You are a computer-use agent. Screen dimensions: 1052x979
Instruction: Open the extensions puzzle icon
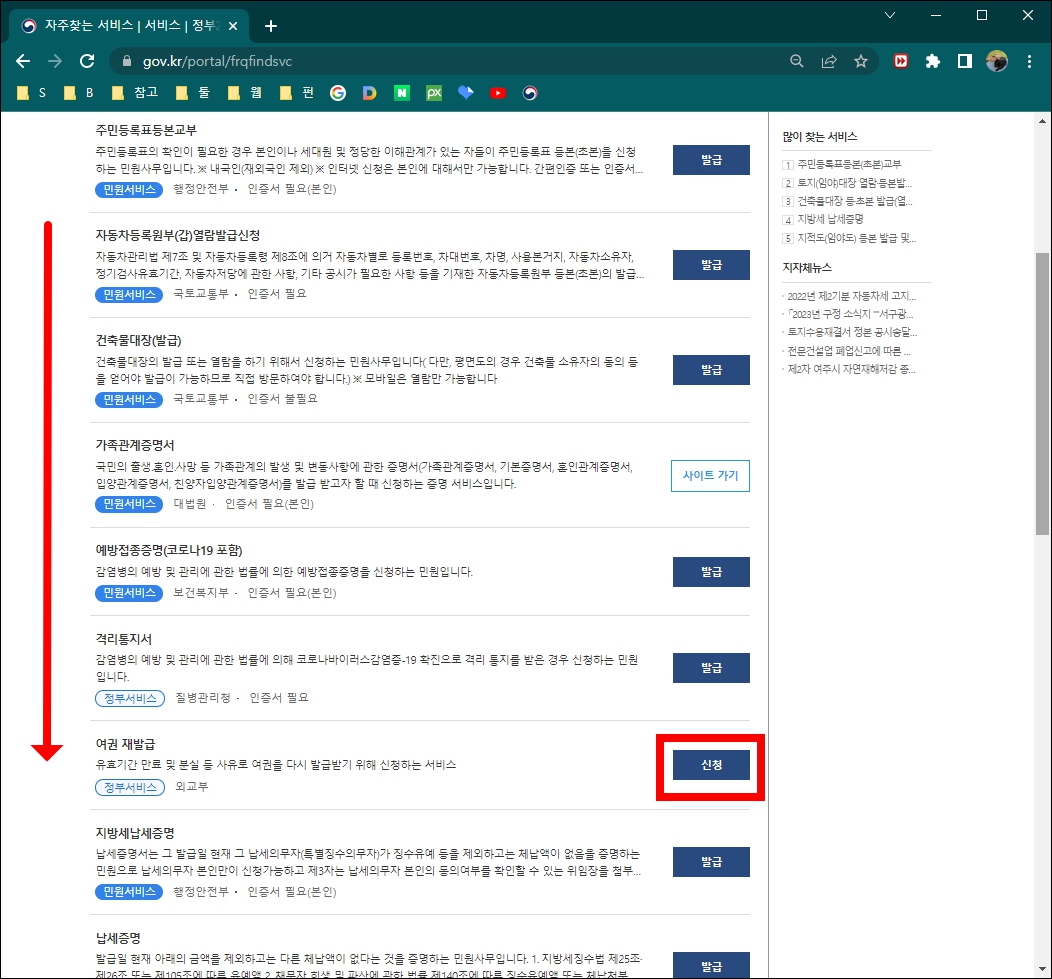[933, 60]
